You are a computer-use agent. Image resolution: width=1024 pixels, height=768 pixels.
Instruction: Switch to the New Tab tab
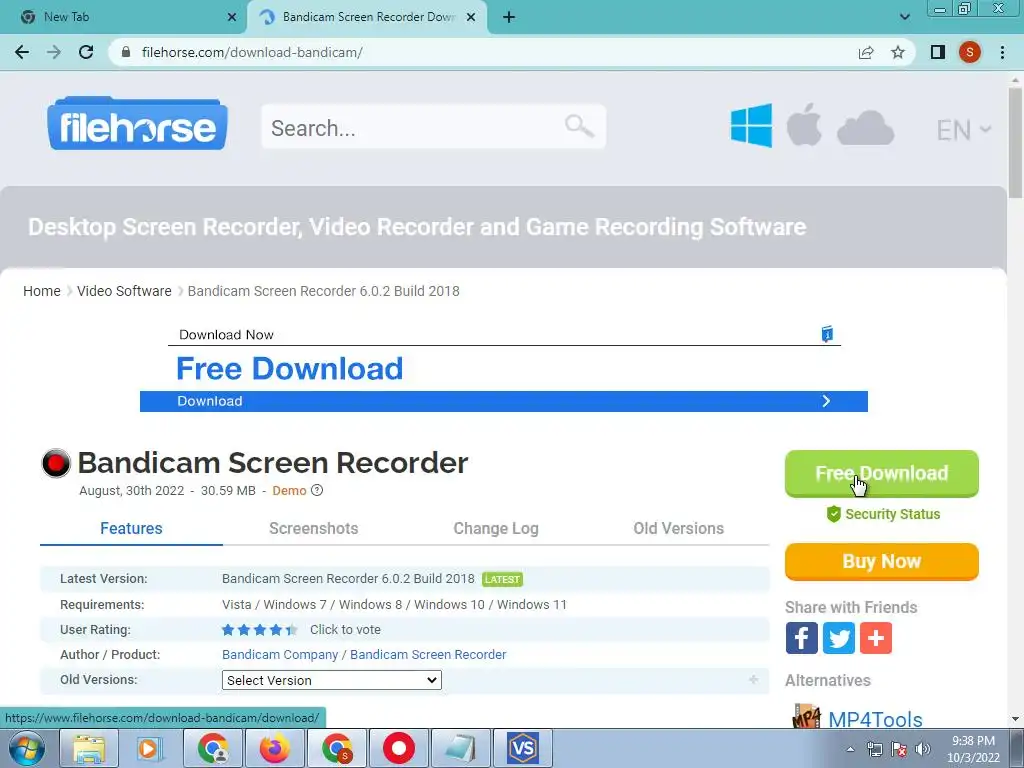coord(124,17)
